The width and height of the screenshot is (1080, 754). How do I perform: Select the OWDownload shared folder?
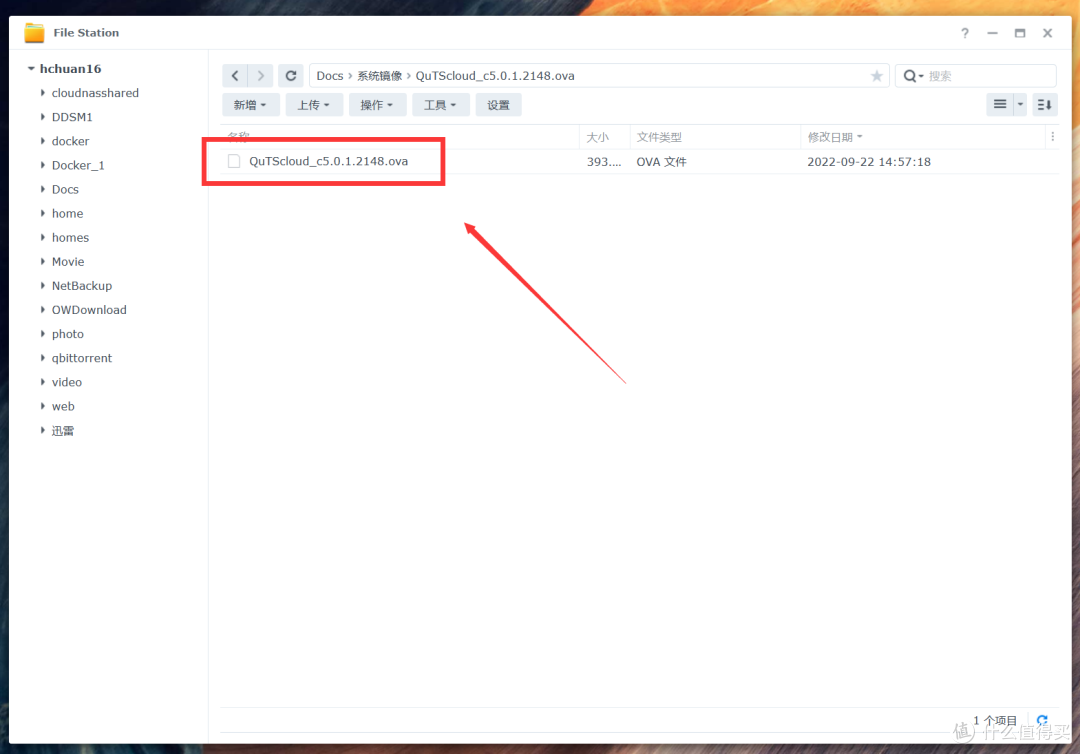click(x=90, y=310)
